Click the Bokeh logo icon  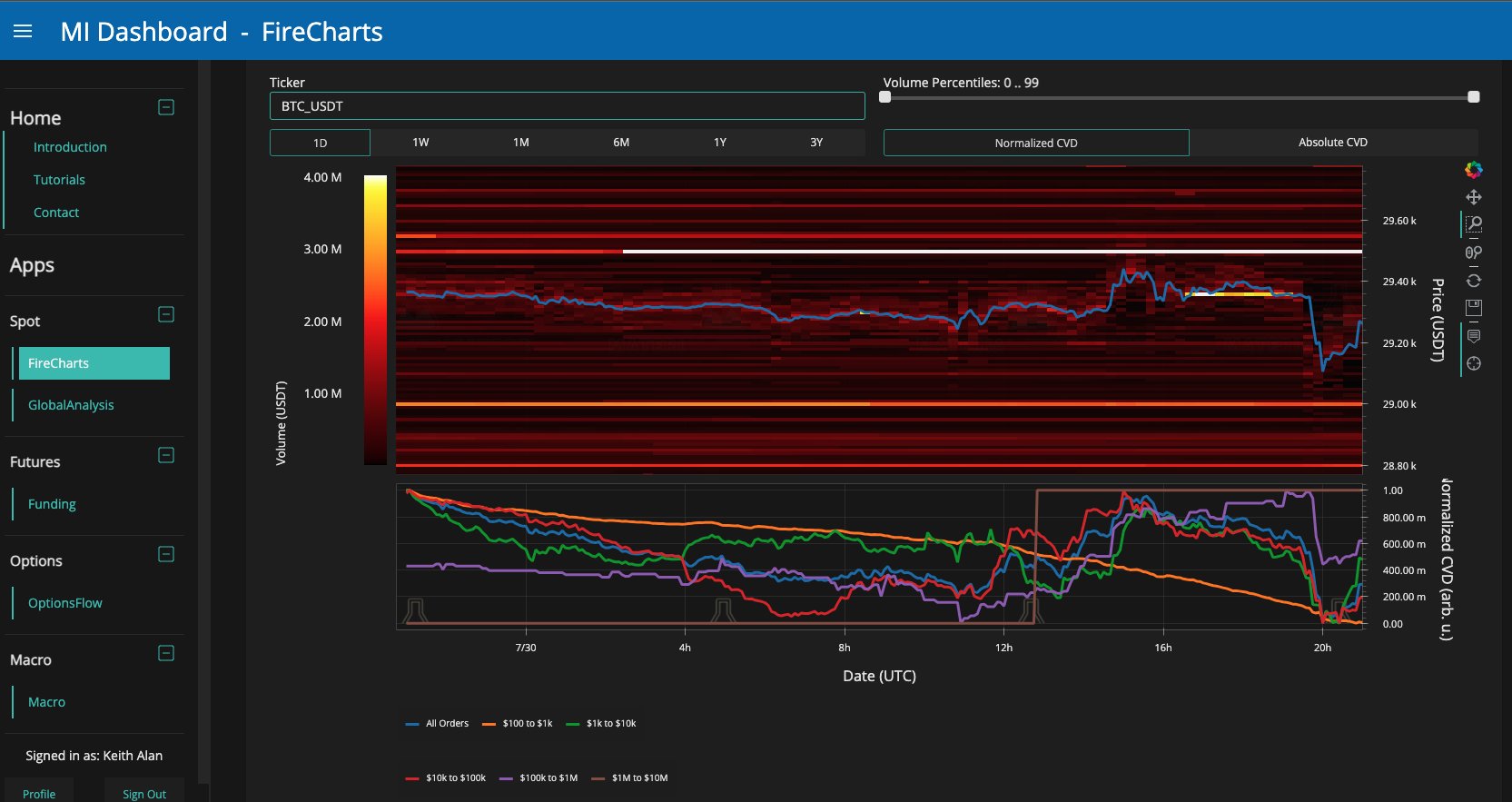(x=1473, y=170)
